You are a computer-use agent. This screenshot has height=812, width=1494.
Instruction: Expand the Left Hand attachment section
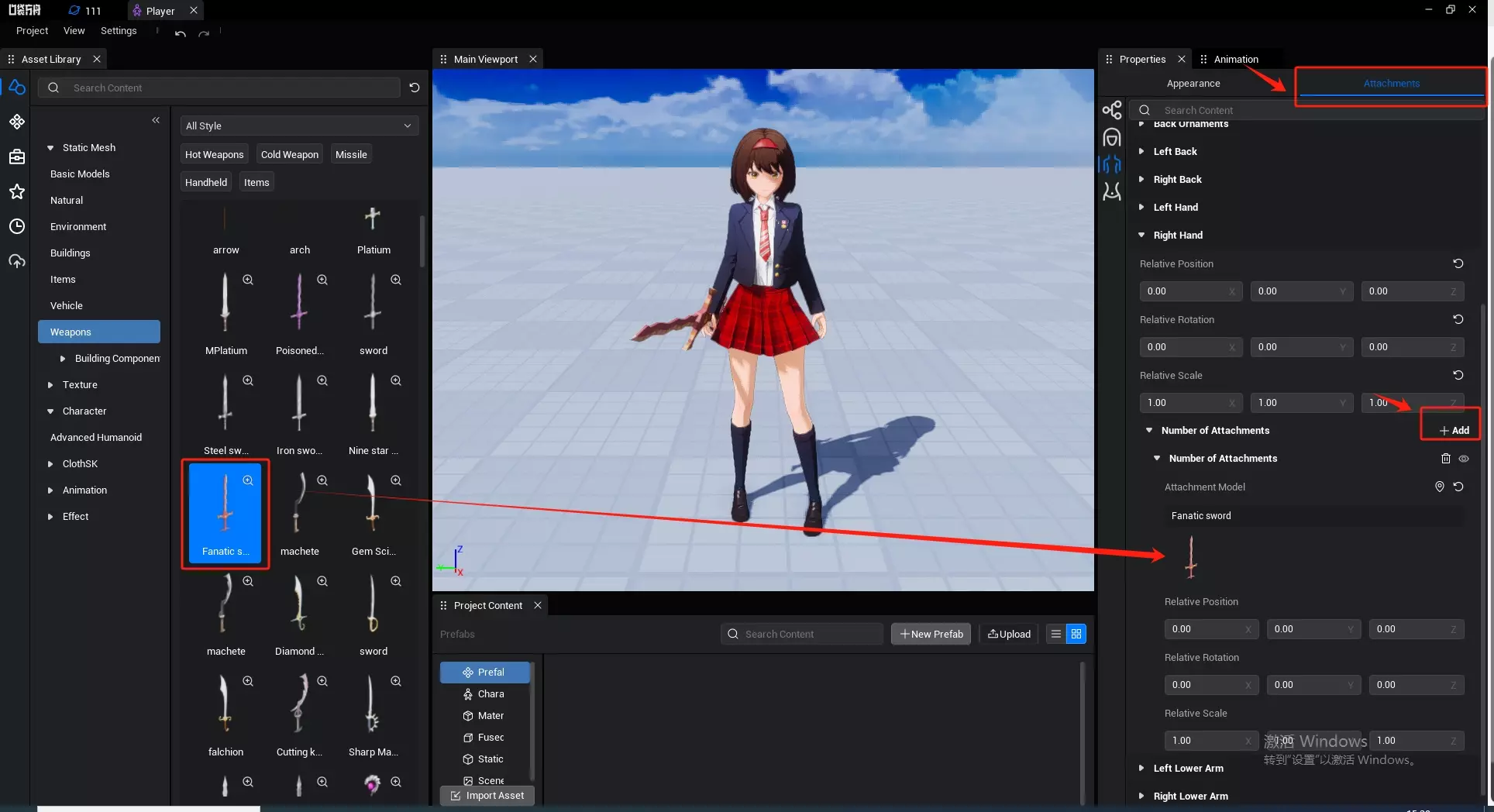click(1141, 207)
